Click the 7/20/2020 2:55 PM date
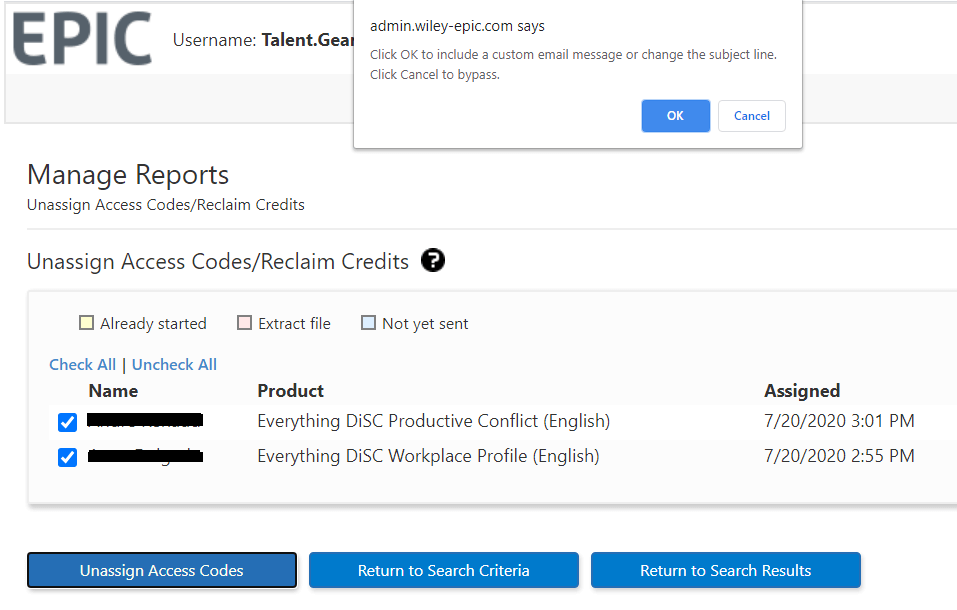Screen dimensions: 957x610 tap(839, 456)
